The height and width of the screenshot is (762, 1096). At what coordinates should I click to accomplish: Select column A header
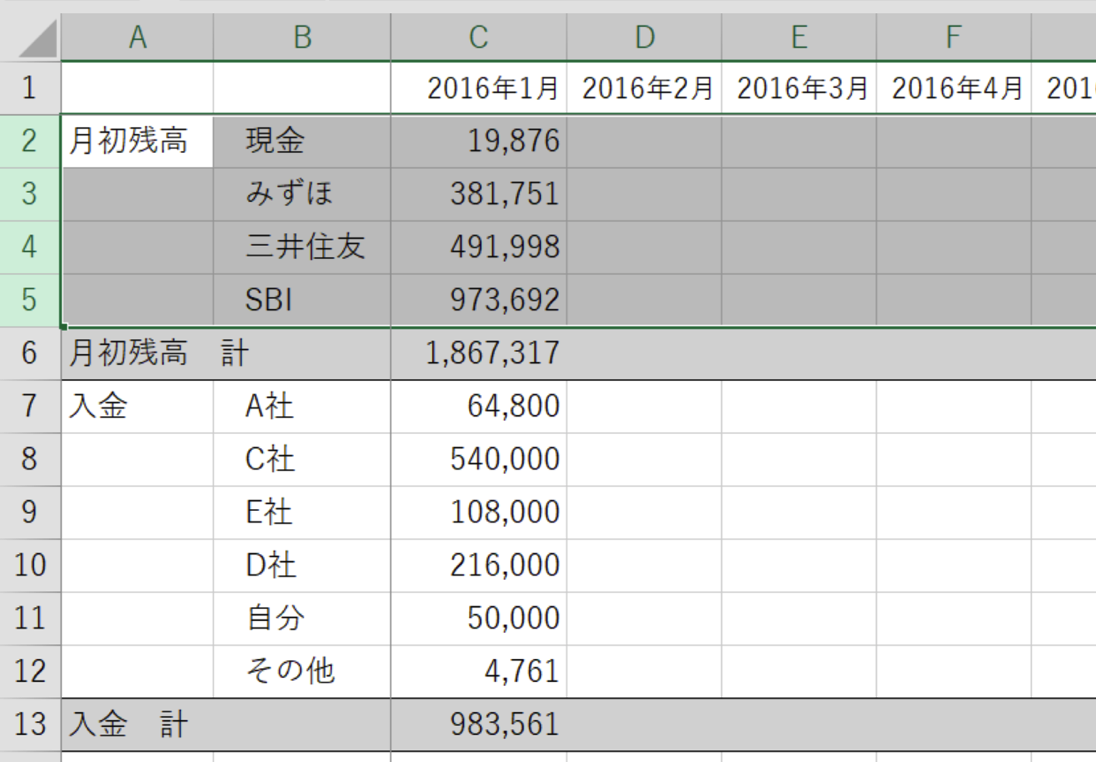coord(137,38)
